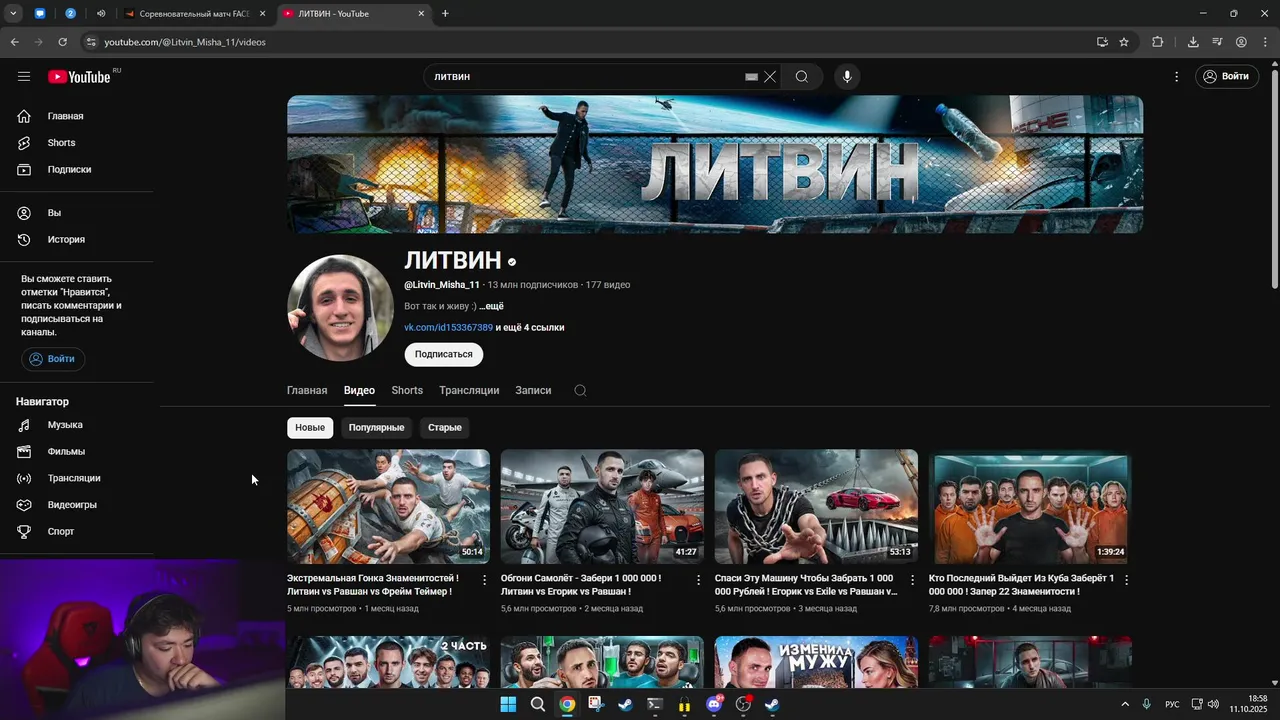Filter videos by Популярные chip
The width and height of the screenshot is (1280, 720).
[376, 428]
